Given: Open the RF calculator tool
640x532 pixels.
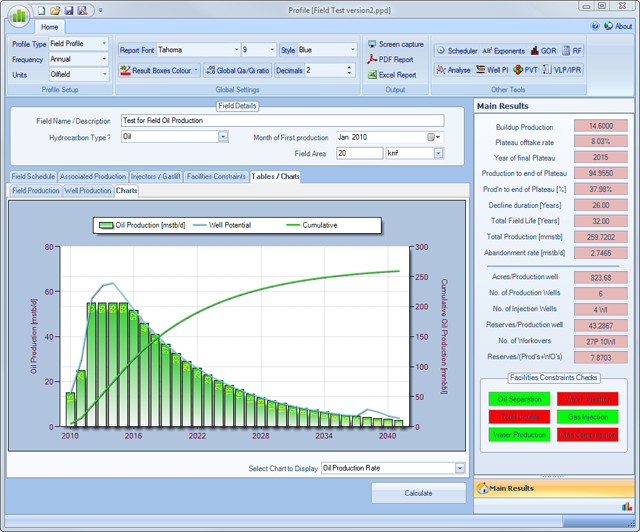Looking at the screenshot, I should click(x=572, y=51).
